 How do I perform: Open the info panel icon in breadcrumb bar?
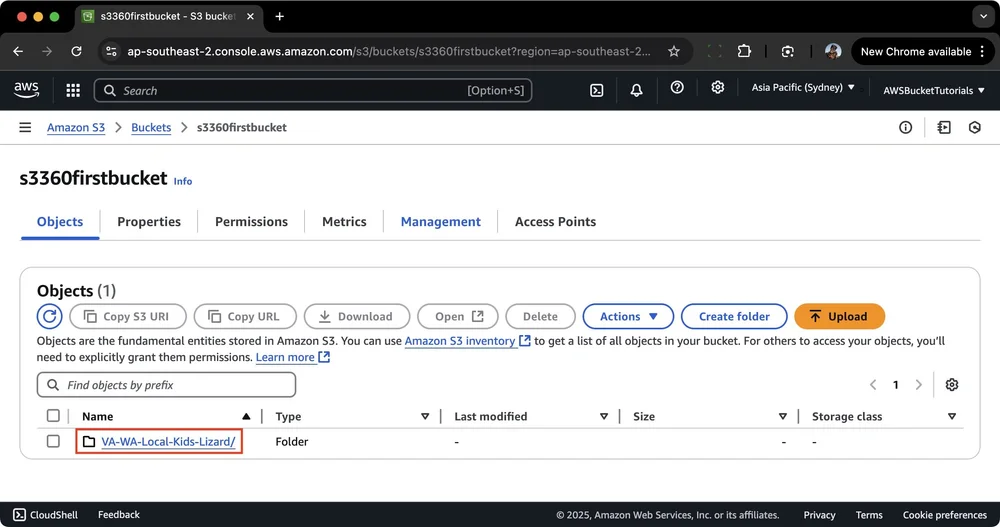coord(906,128)
